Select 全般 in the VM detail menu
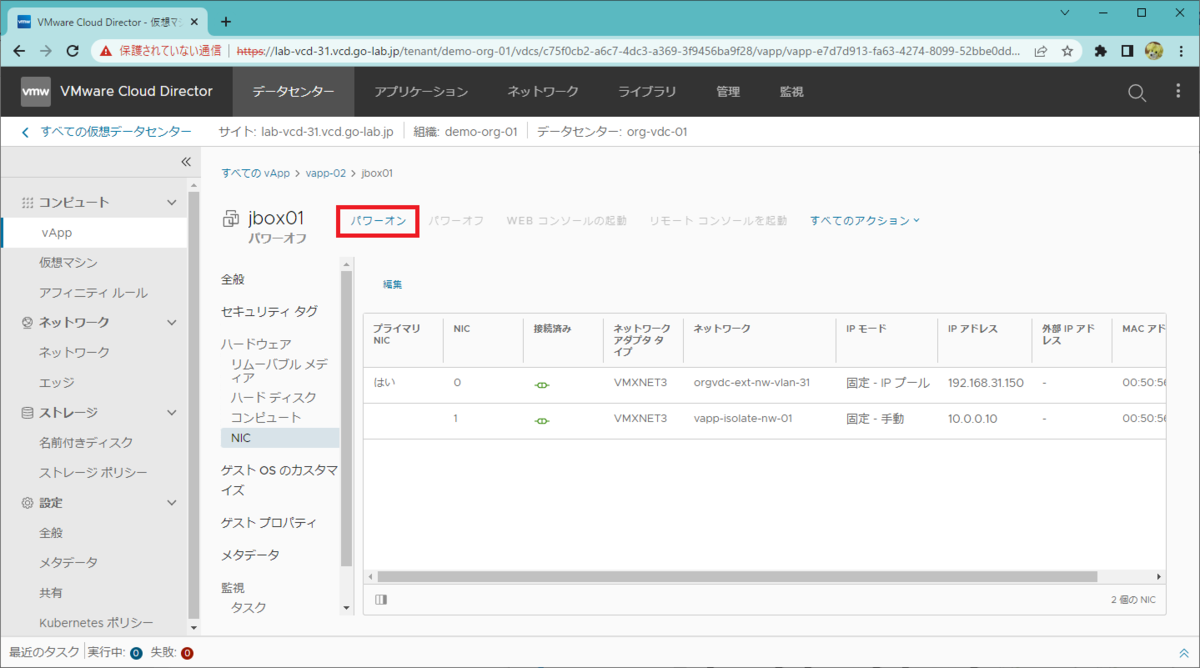 (x=233, y=279)
